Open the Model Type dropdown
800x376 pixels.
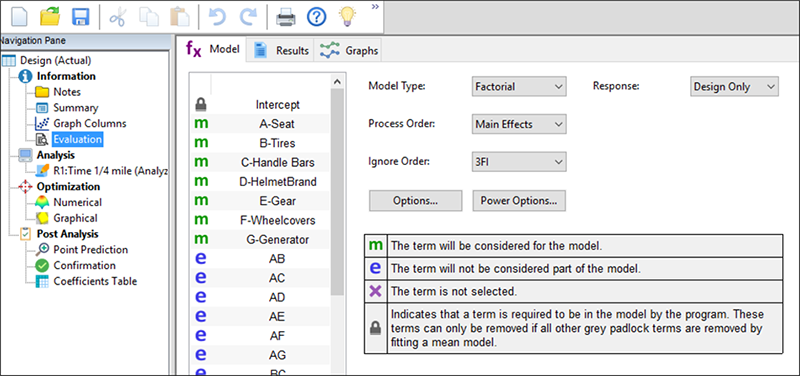(519, 87)
